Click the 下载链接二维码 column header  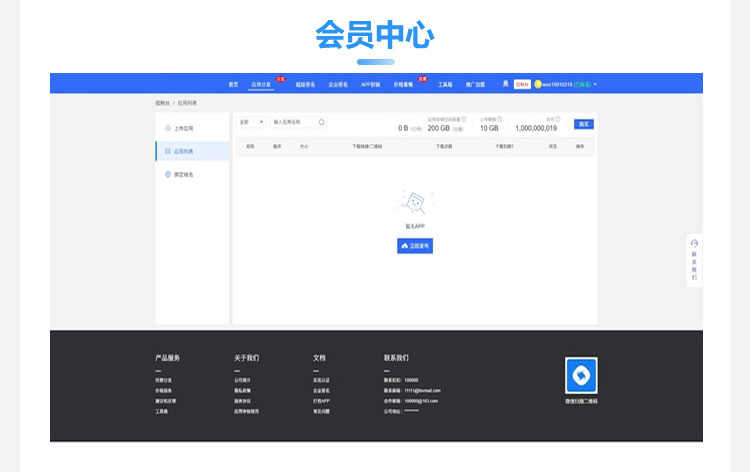(367, 146)
